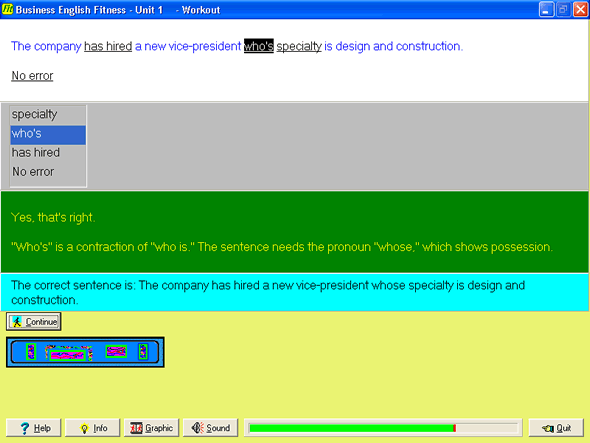Open the Help button
Screen dimensions: 590x443
click(33, 428)
